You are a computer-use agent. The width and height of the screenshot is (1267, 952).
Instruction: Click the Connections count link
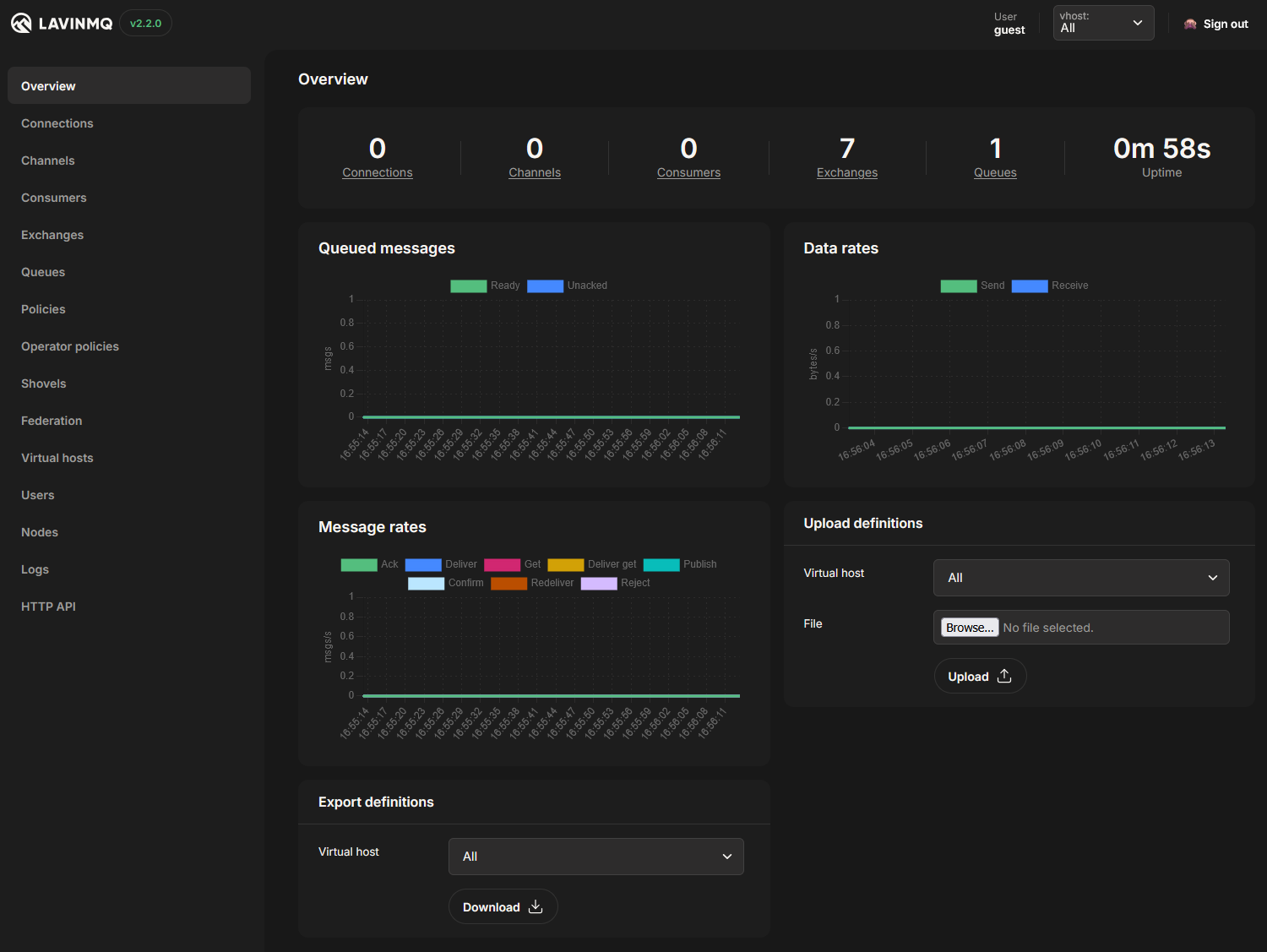[x=378, y=172]
